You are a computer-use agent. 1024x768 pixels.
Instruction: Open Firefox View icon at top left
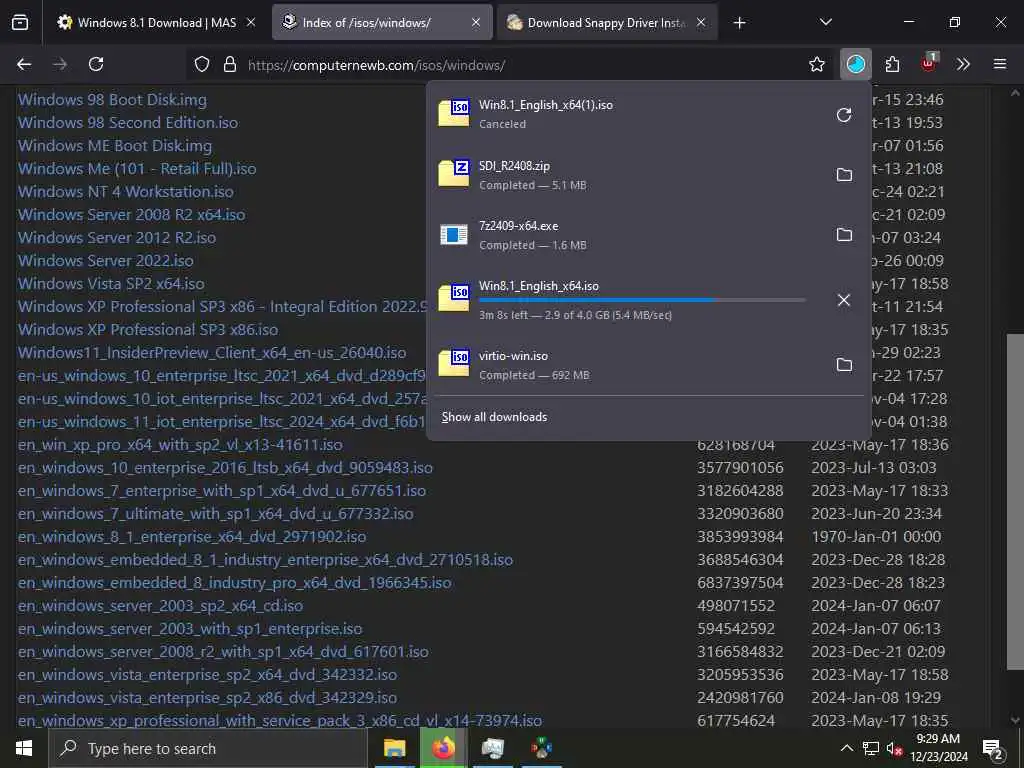point(20,23)
